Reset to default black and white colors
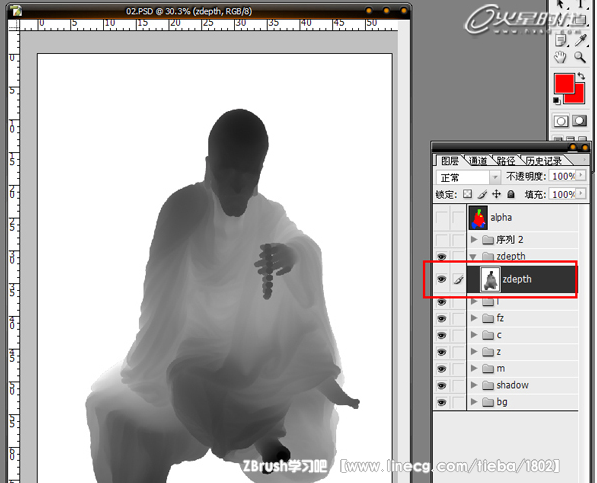This screenshot has height=483, width=597. (557, 101)
